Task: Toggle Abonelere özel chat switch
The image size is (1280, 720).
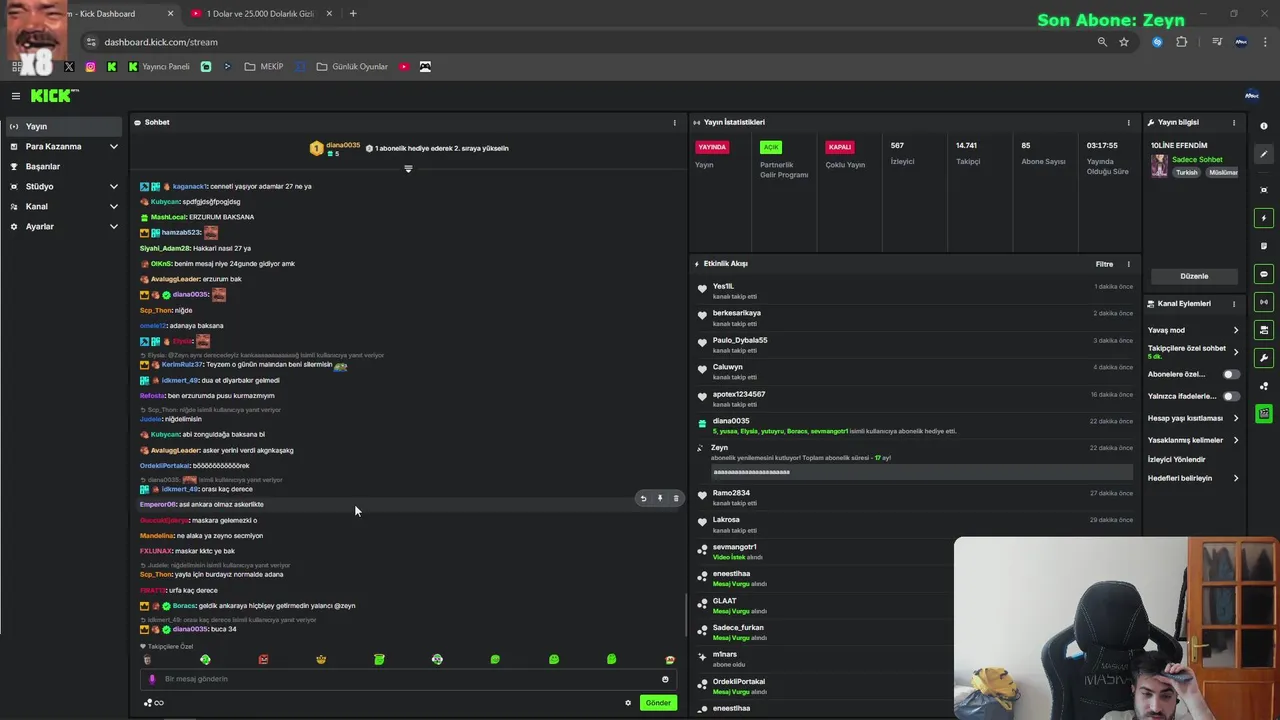Action: coord(1231,374)
